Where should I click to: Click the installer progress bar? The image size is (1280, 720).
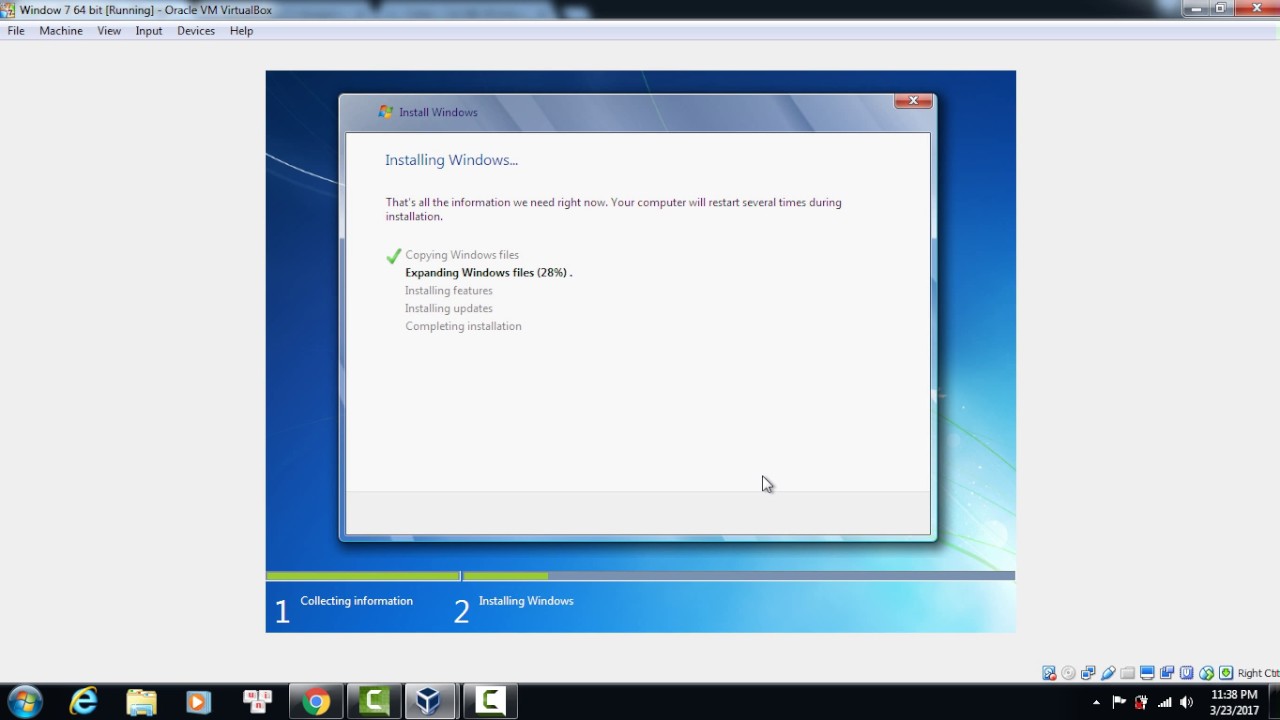pos(640,576)
